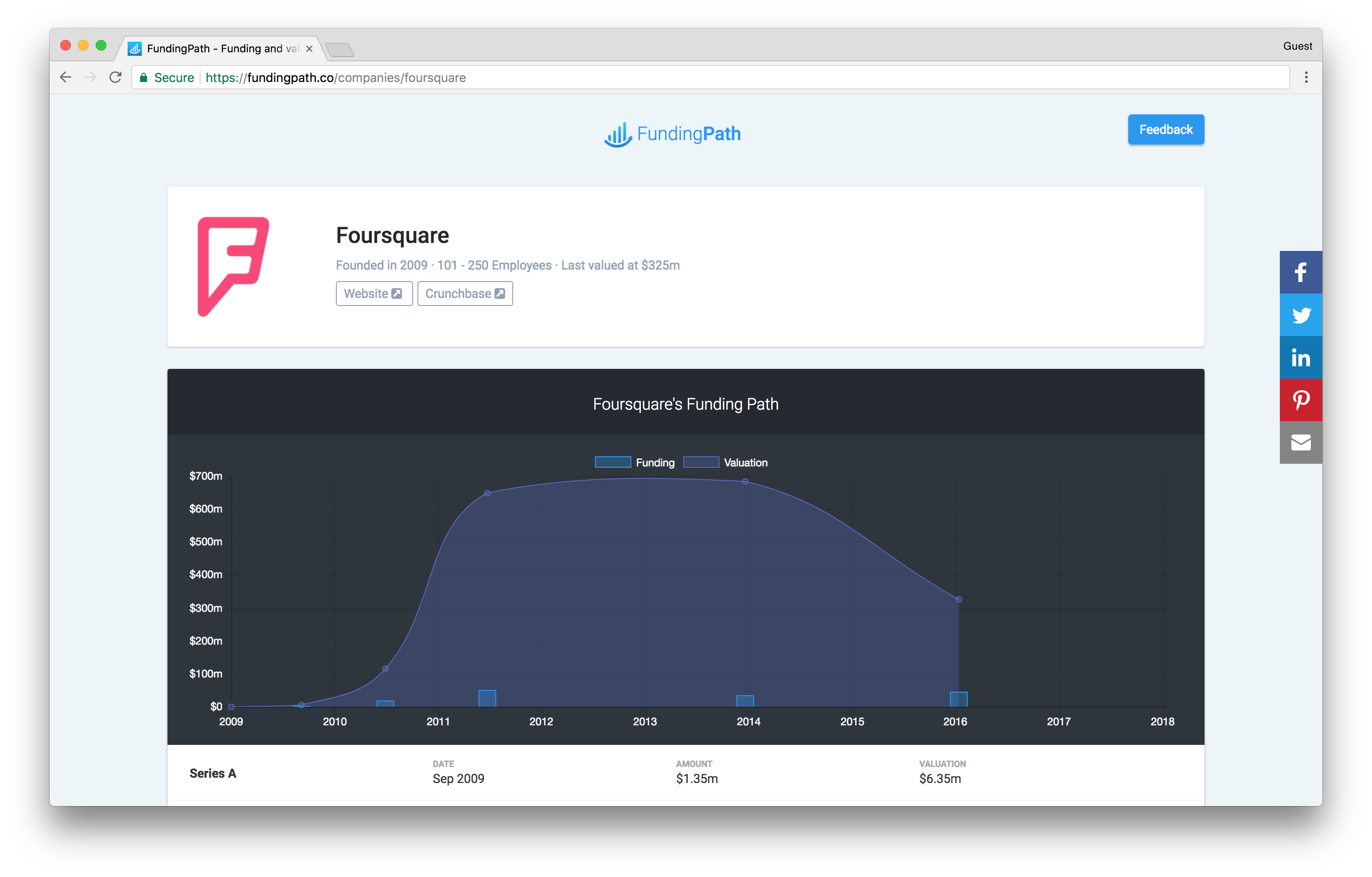Click the FundingPath logo
This screenshot has height=877, width=1372.
click(672, 134)
